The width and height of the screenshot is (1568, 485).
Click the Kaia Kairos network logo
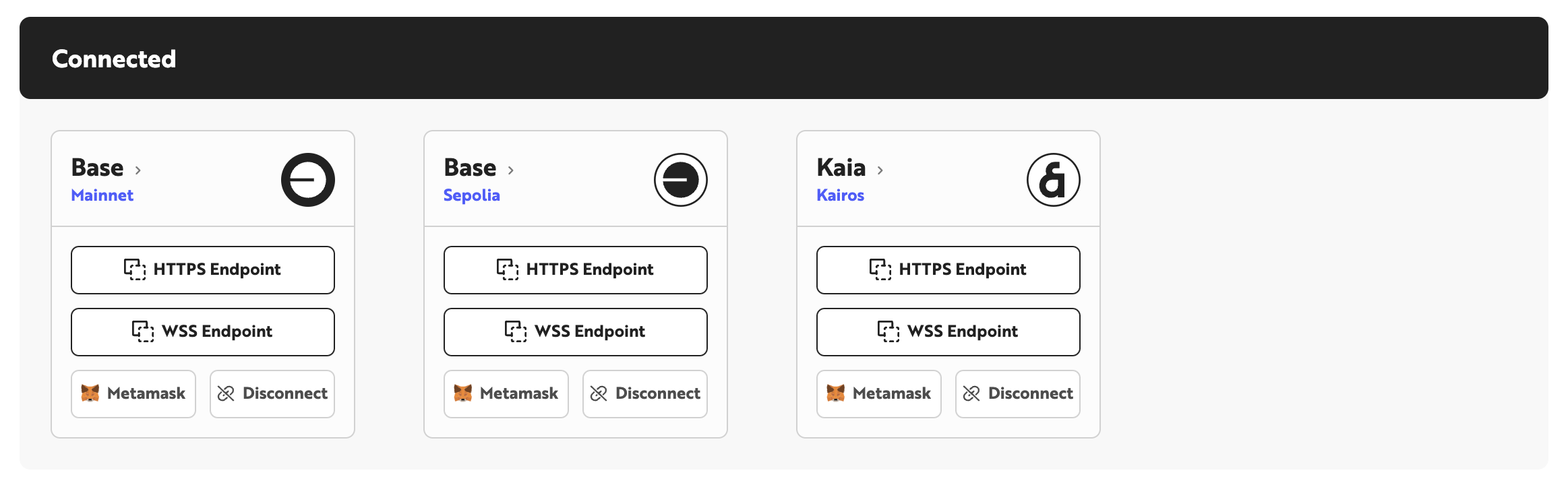tap(1053, 180)
